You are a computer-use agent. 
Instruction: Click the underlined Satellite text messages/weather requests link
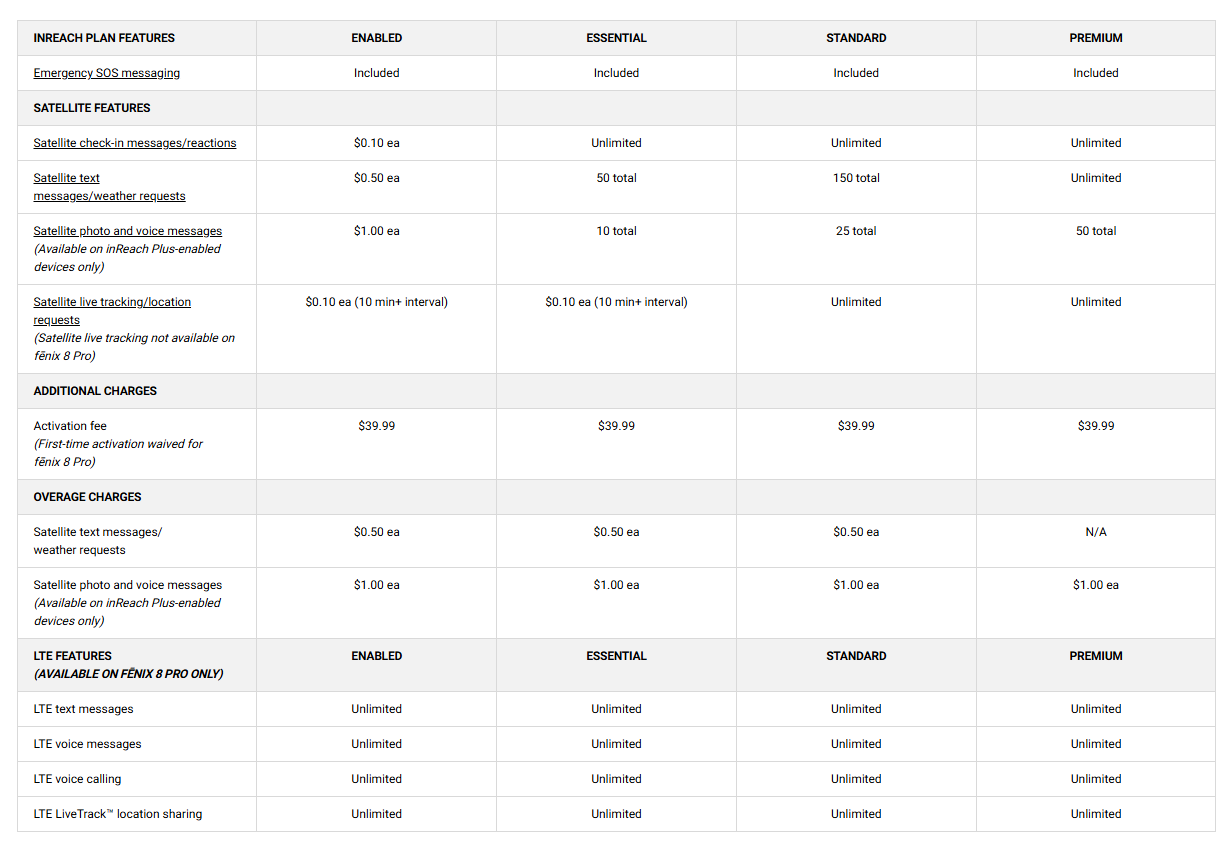(x=109, y=187)
